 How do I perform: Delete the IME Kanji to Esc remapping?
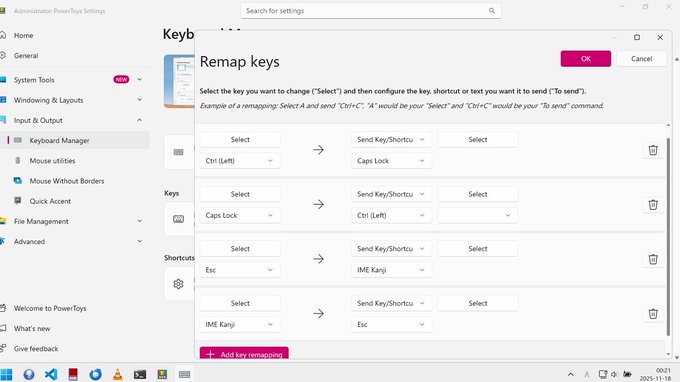tap(653, 314)
